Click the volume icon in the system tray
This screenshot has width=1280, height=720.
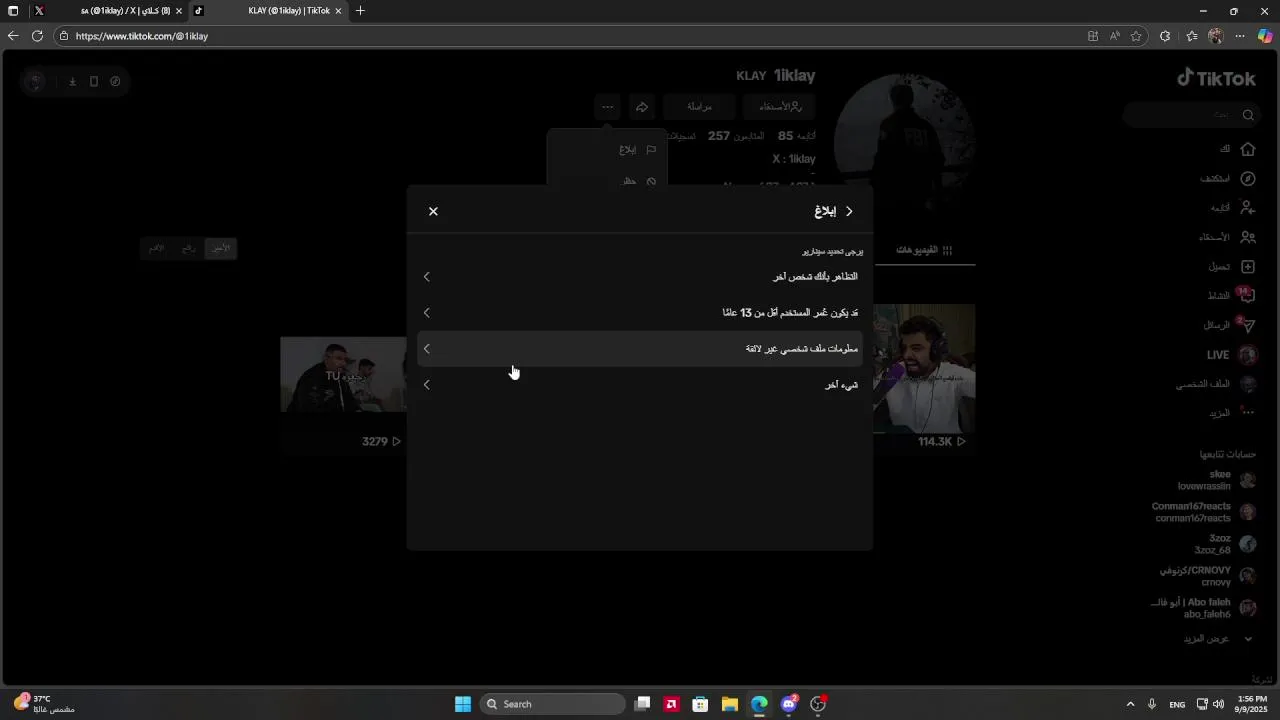tap(1218, 704)
